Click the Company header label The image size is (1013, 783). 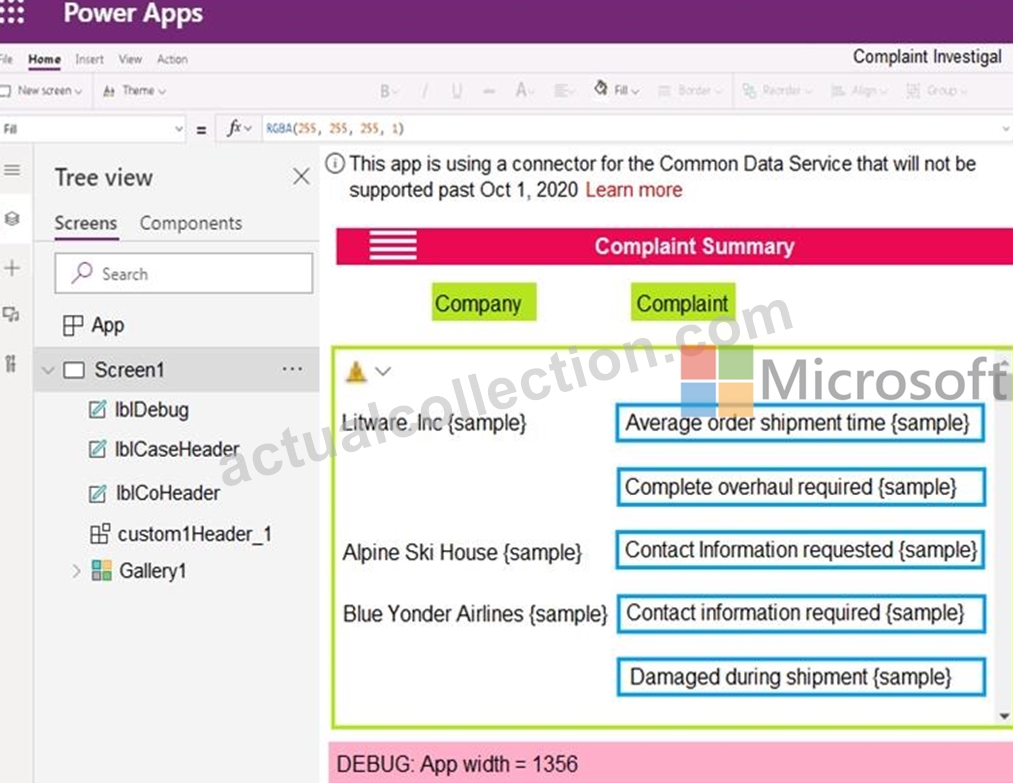pyautogui.click(x=484, y=302)
